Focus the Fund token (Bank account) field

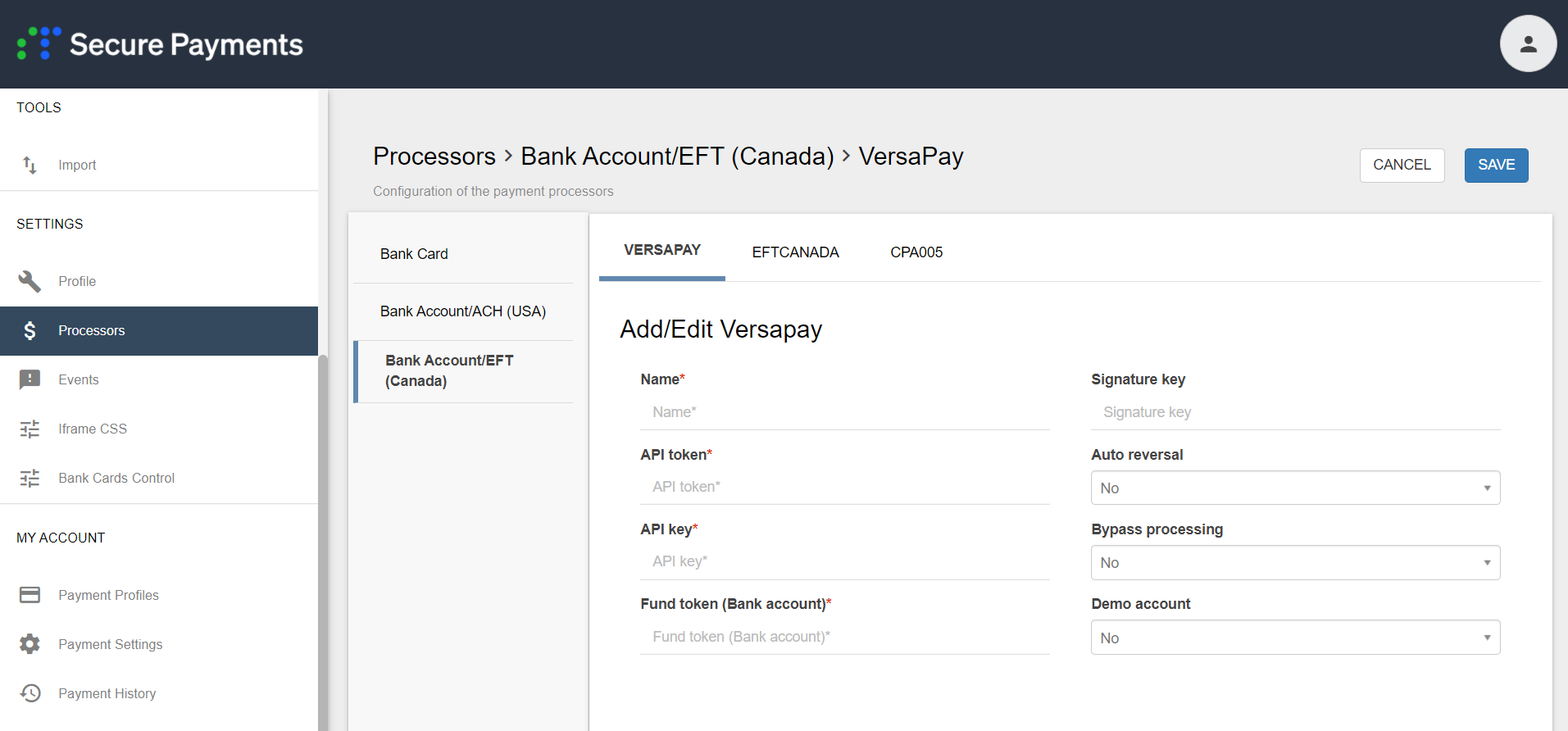coord(844,637)
